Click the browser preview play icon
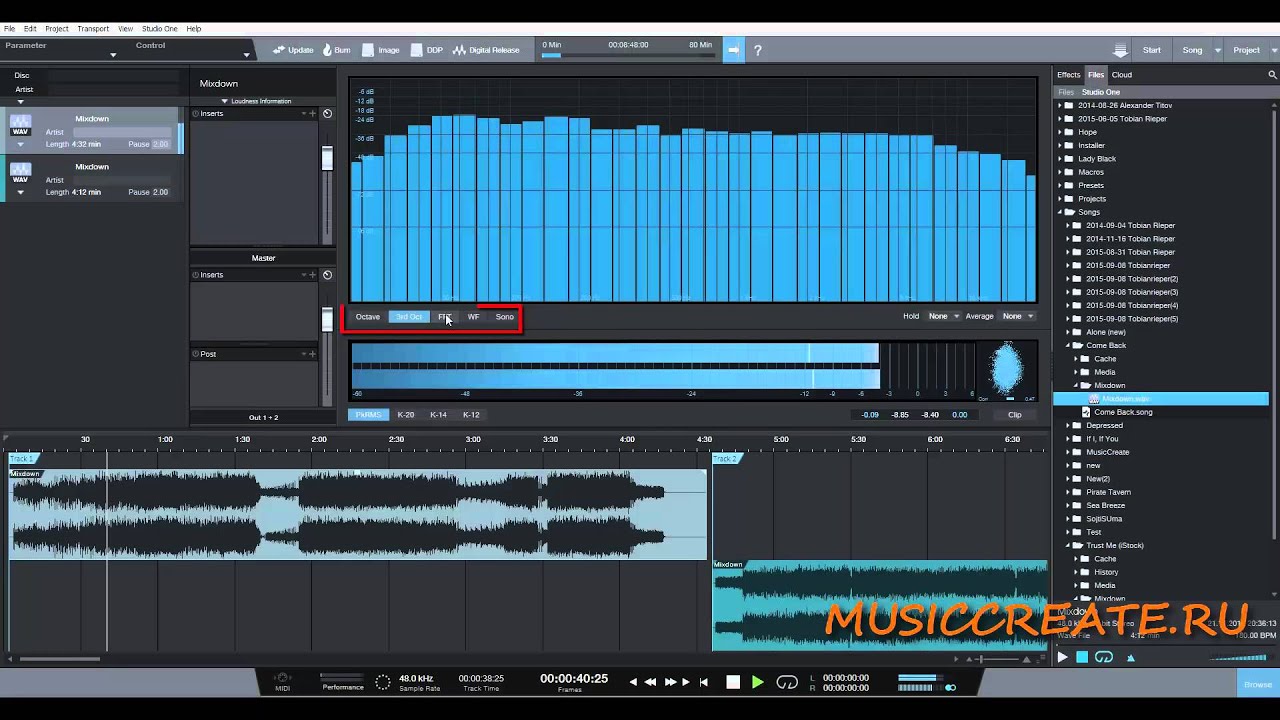The image size is (1280, 720). 1062,657
